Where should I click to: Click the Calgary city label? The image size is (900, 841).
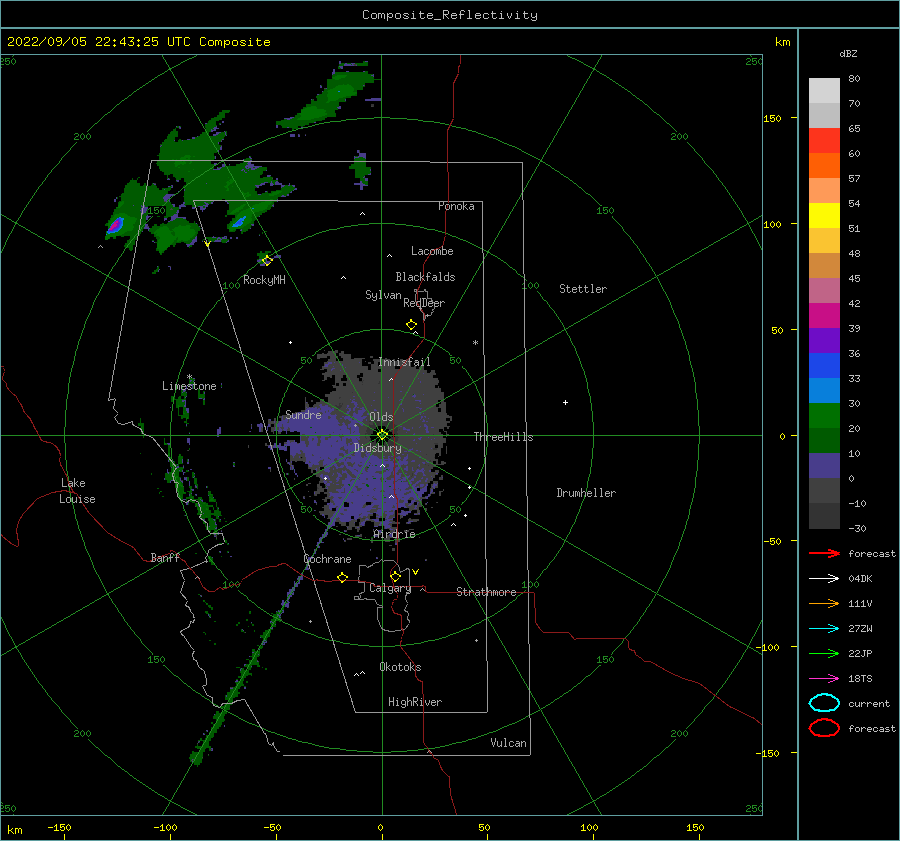coord(390,588)
